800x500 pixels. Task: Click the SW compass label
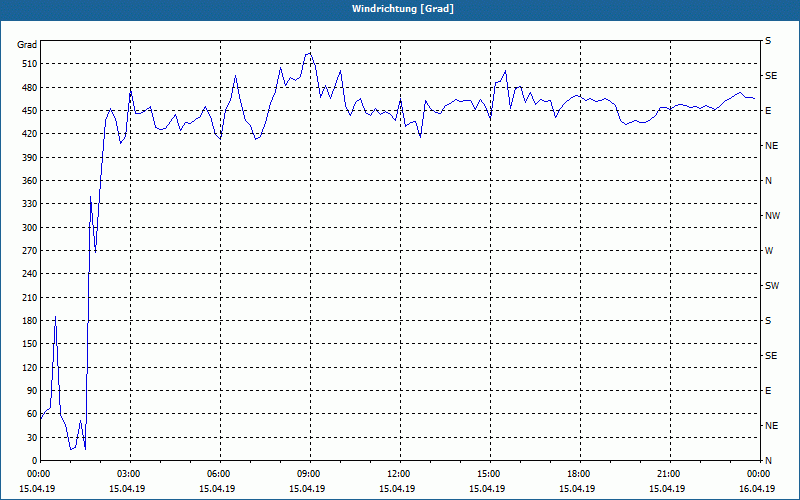(x=772, y=286)
